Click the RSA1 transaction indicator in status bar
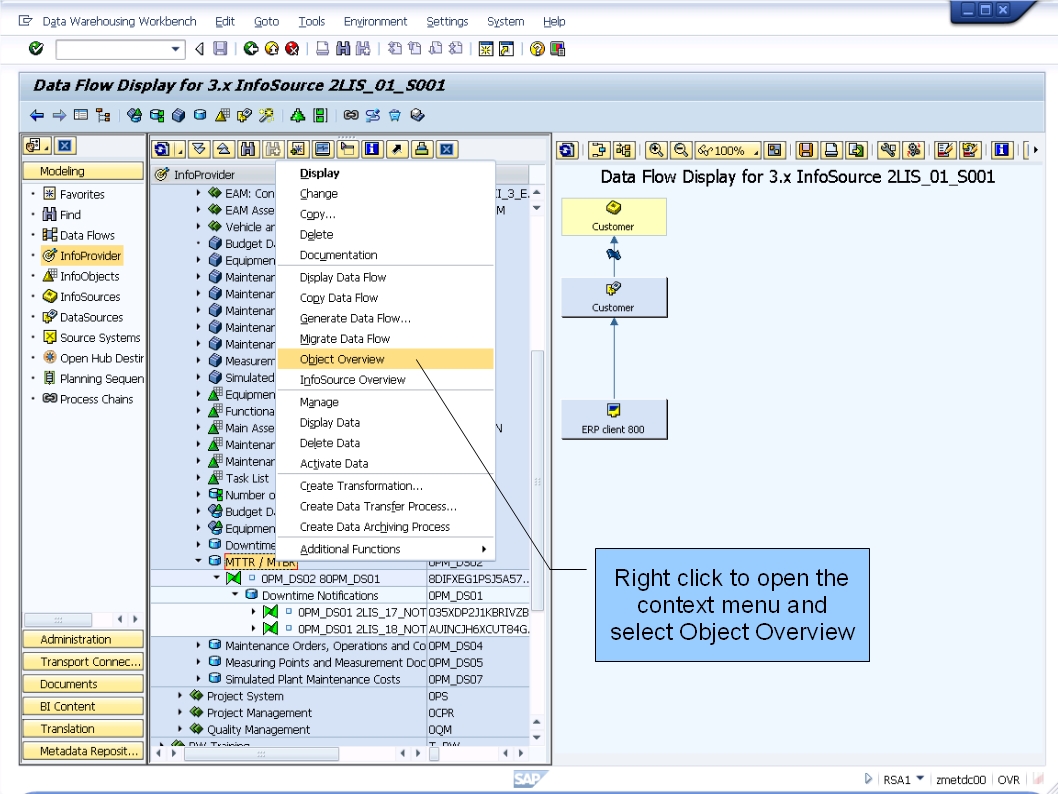The width and height of the screenshot is (1058, 794). pos(897,780)
